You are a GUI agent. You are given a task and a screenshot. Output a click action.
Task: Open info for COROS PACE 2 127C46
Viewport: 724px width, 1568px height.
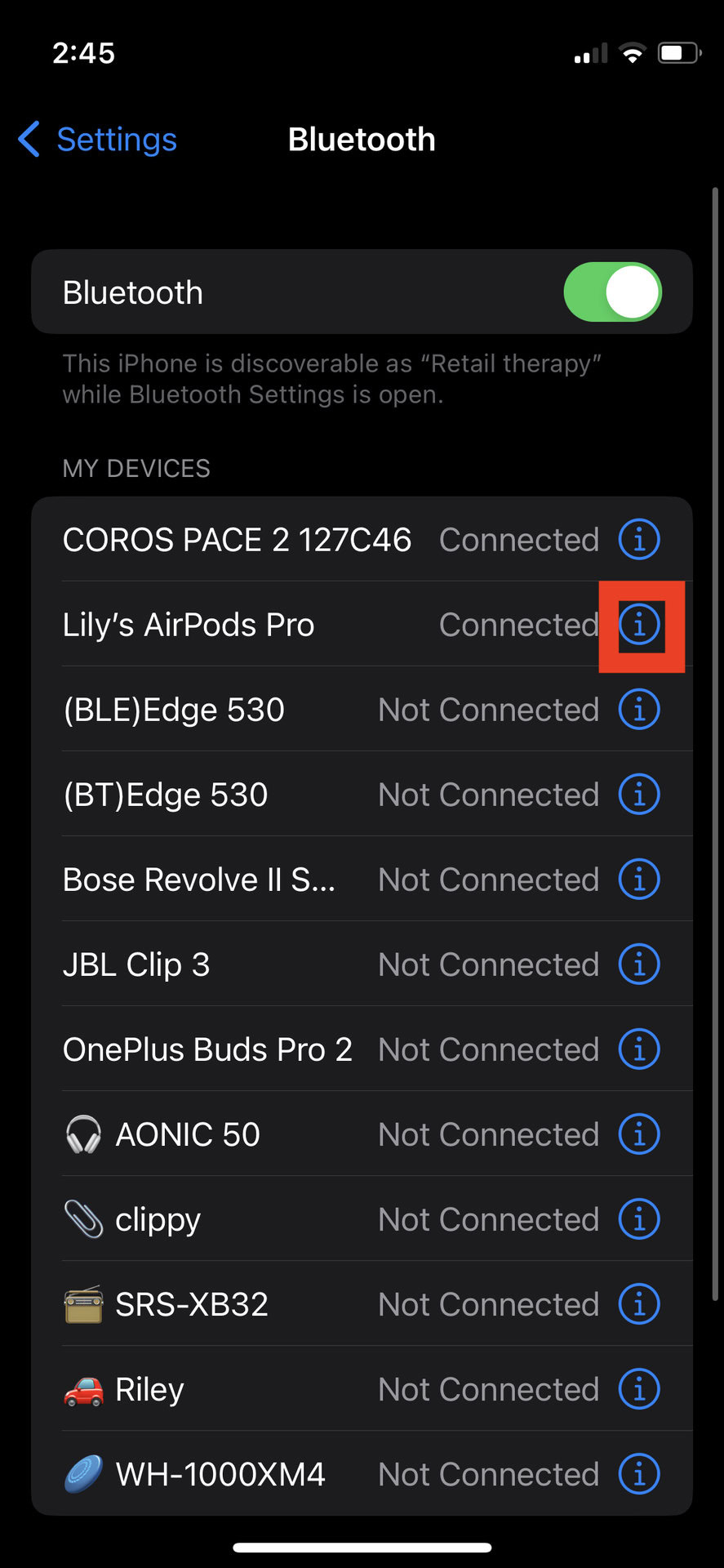point(639,540)
